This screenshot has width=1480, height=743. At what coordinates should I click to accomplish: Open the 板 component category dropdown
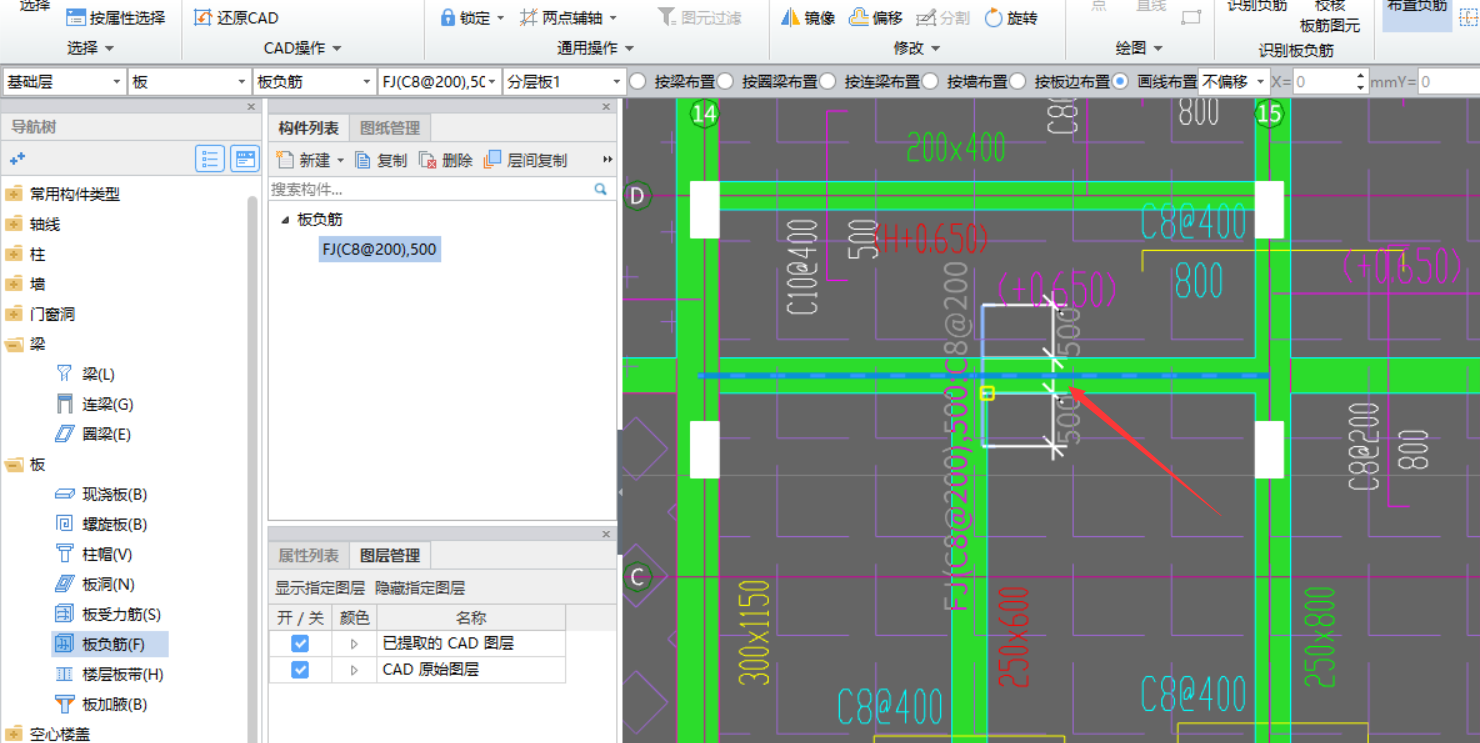pyautogui.click(x=189, y=82)
